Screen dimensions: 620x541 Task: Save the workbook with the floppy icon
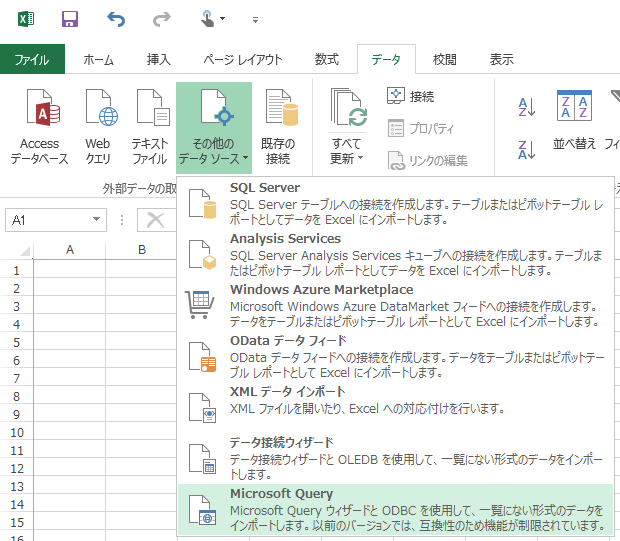pos(70,19)
